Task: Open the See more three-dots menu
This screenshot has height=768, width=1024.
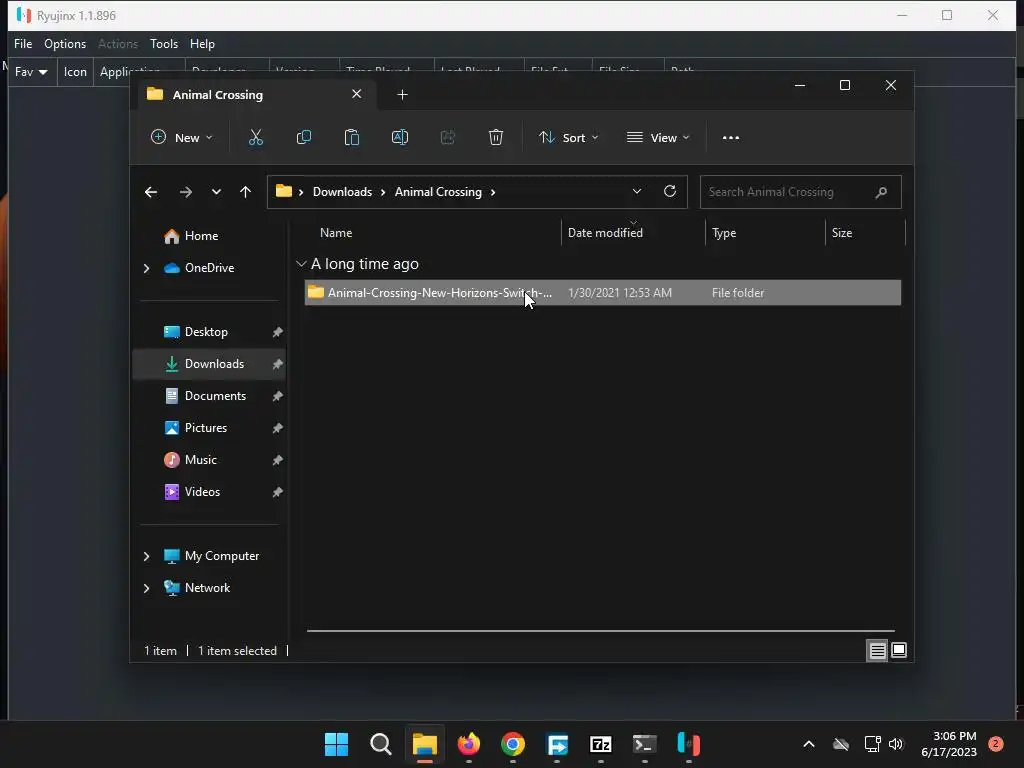Action: 731,138
